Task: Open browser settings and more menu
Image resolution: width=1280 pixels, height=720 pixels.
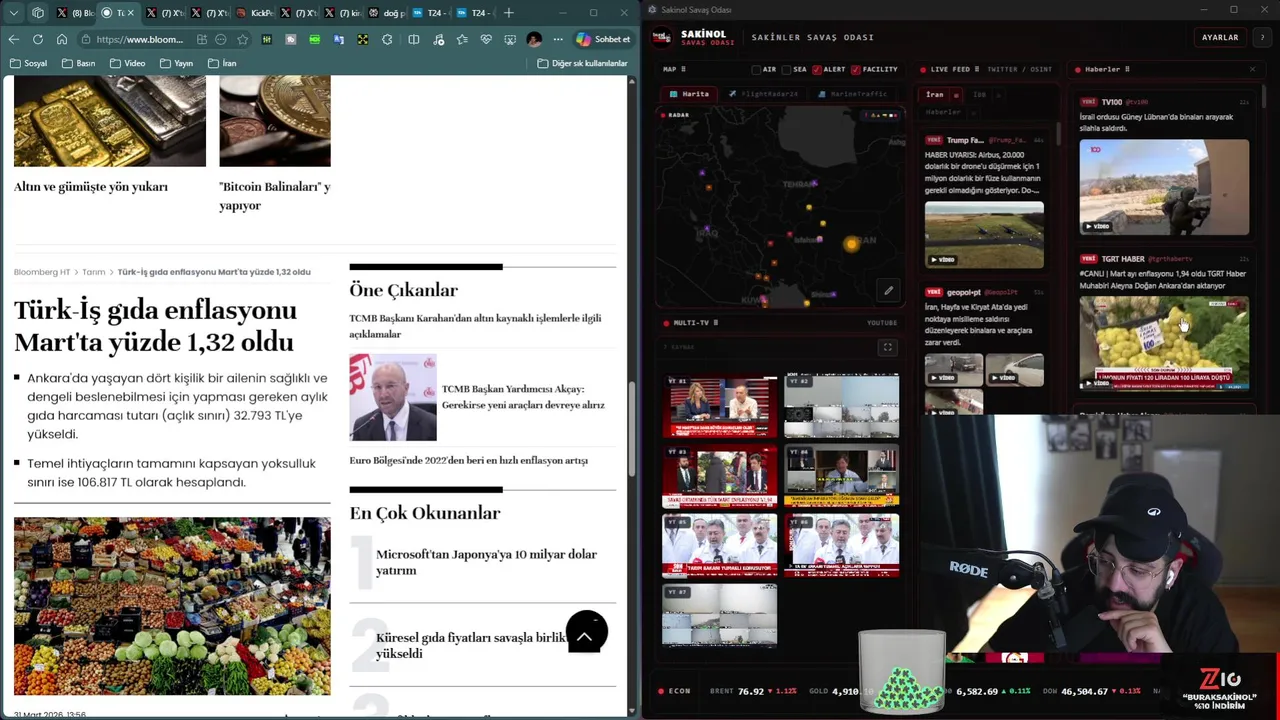Action: [558, 39]
